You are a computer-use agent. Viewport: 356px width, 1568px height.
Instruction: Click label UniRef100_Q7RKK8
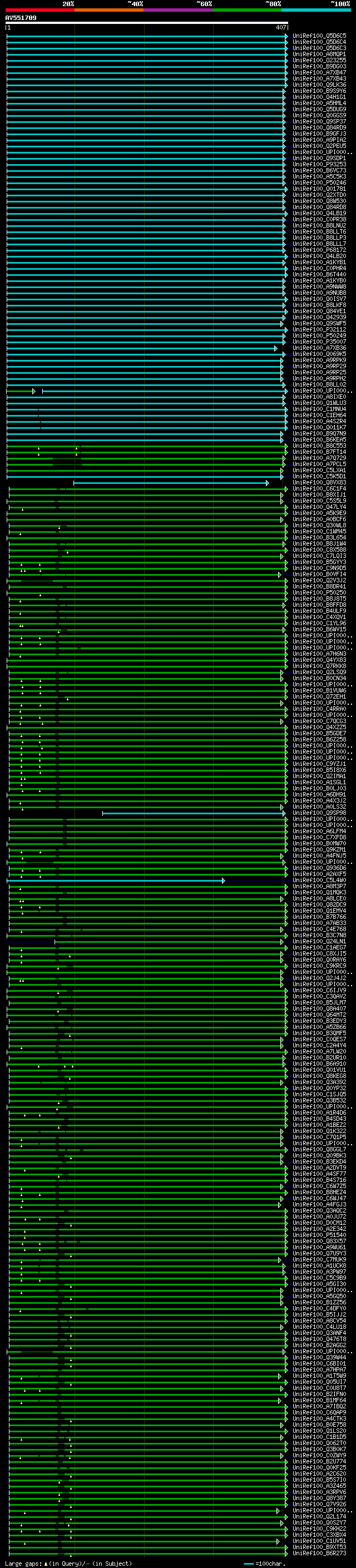tap(319, 666)
